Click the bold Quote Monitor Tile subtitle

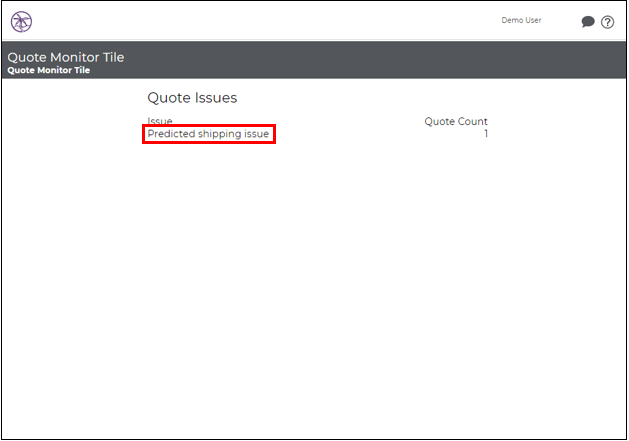49,70
